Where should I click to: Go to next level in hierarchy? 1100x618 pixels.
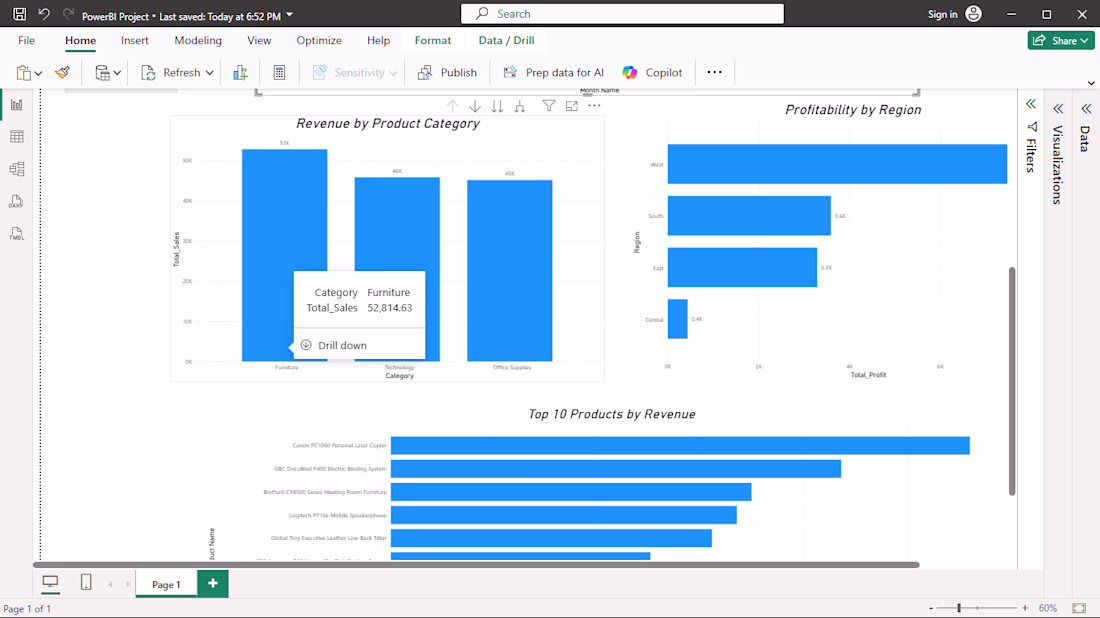coord(497,106)
